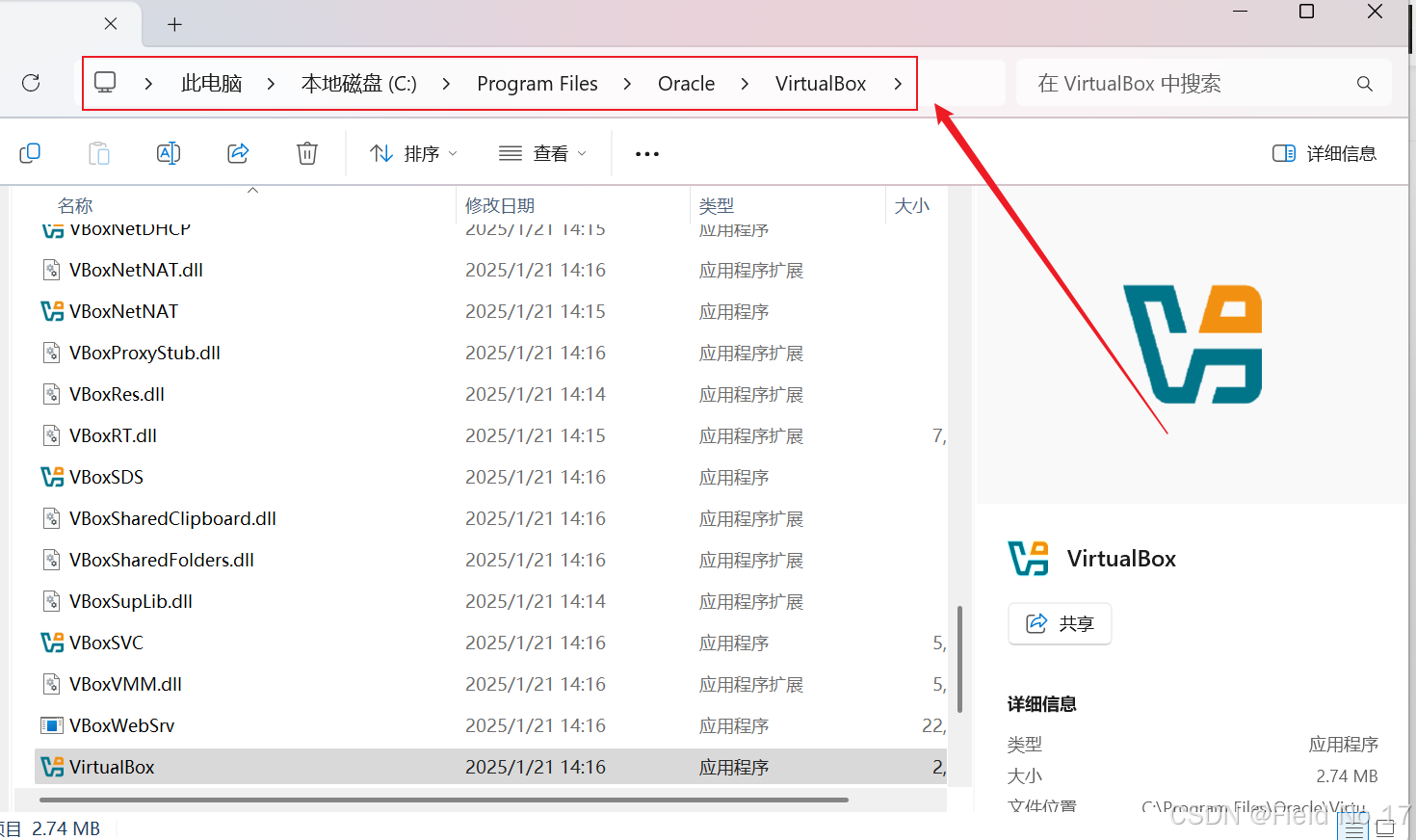Image resolution: width=1416 pixels, height=840 pixels.
Task: Click the VirtualBox application file icon
Action: point(52,767)
